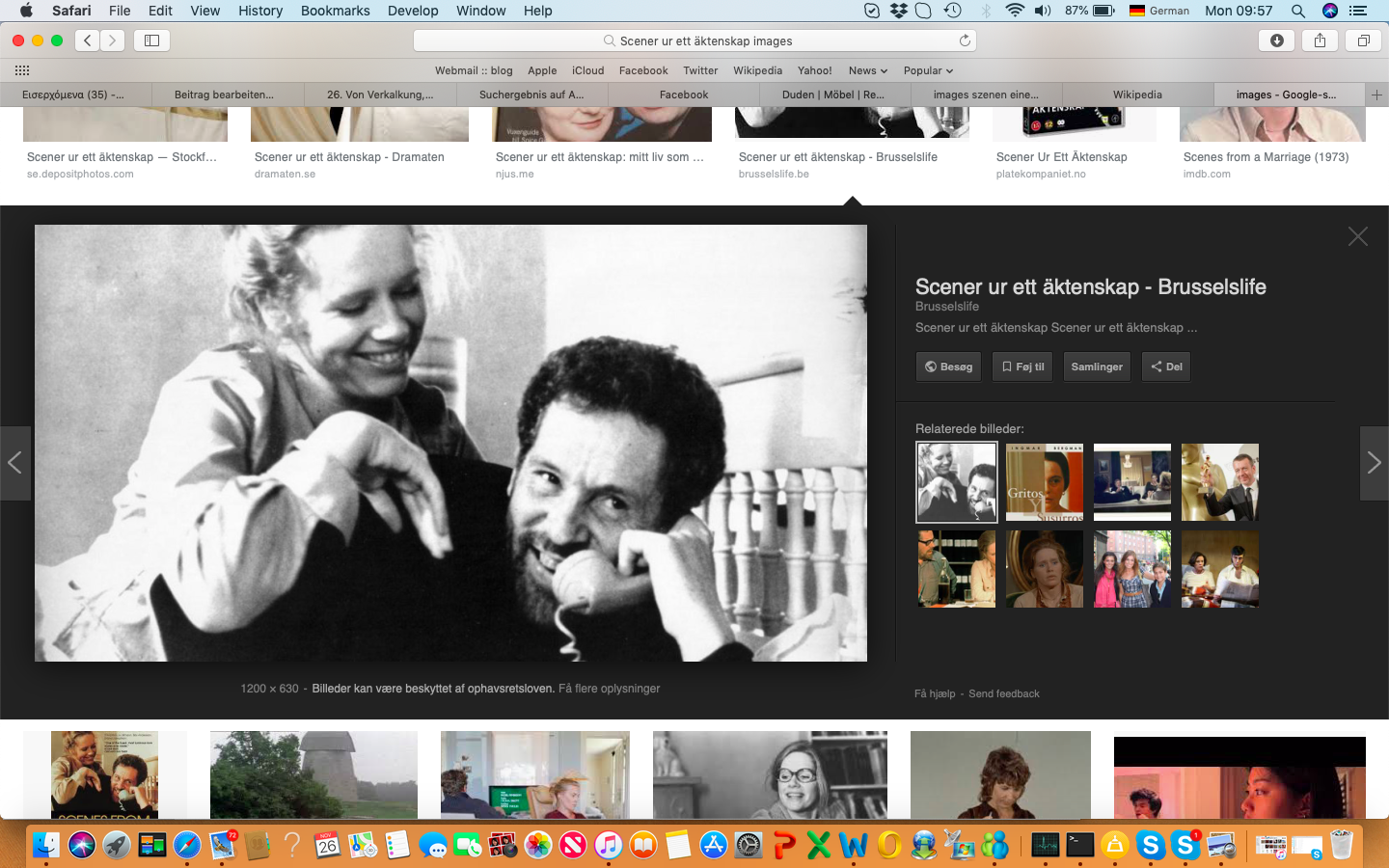Click the Send feedback link
The image size is (1389, 868).
click(1004, 693)
